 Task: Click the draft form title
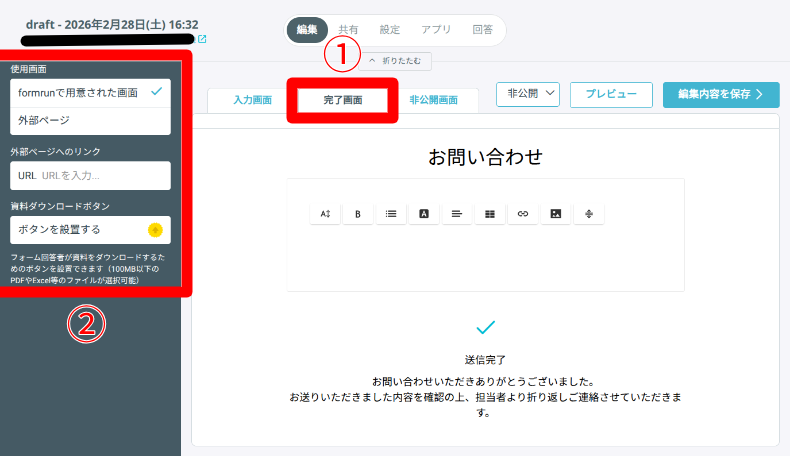(112, 25)
